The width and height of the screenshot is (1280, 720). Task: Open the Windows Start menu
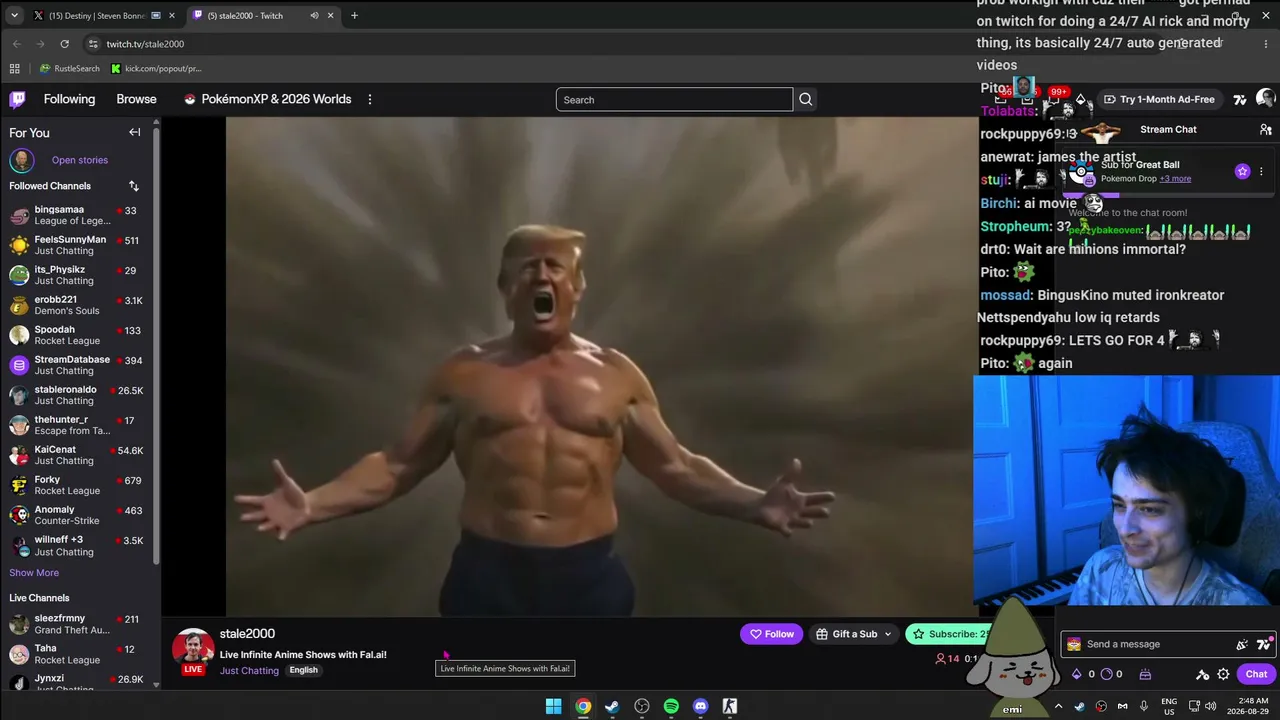(553, 706)
